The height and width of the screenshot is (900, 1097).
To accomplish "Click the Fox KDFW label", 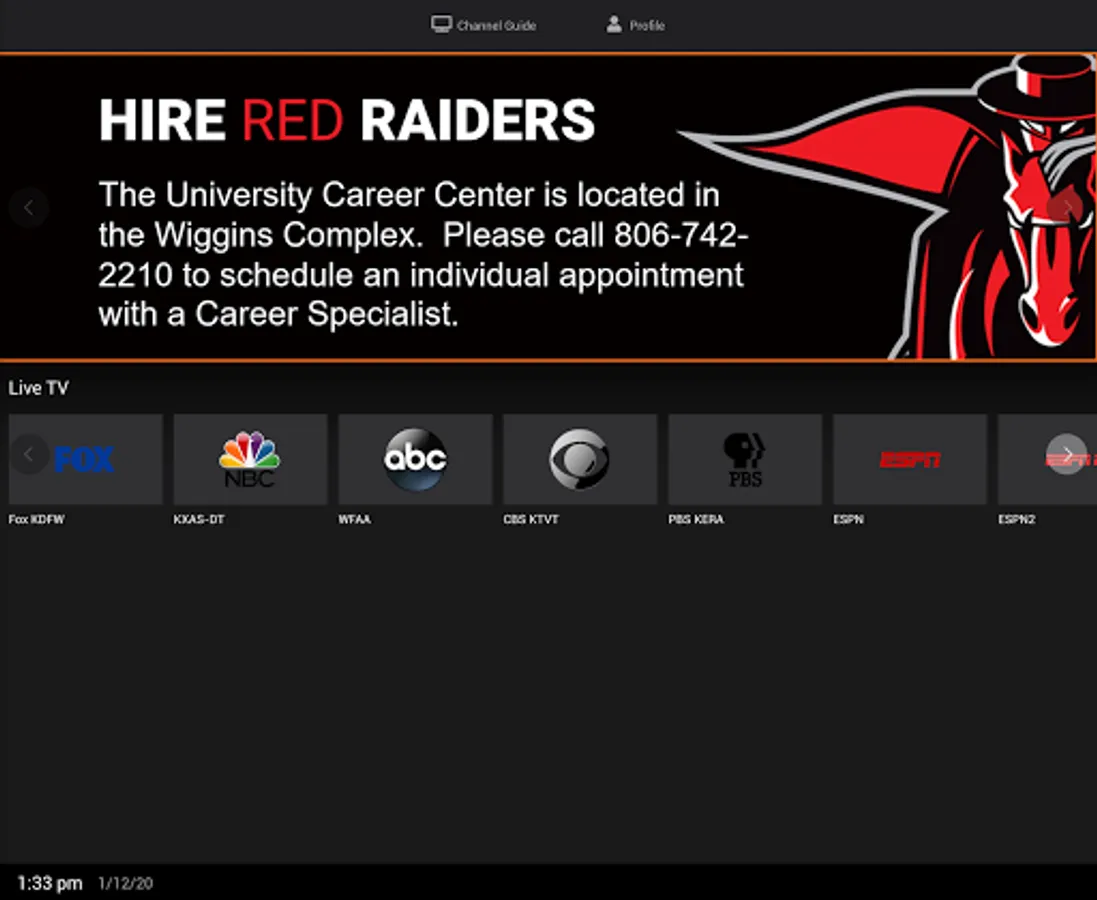I will click(36, 519).
